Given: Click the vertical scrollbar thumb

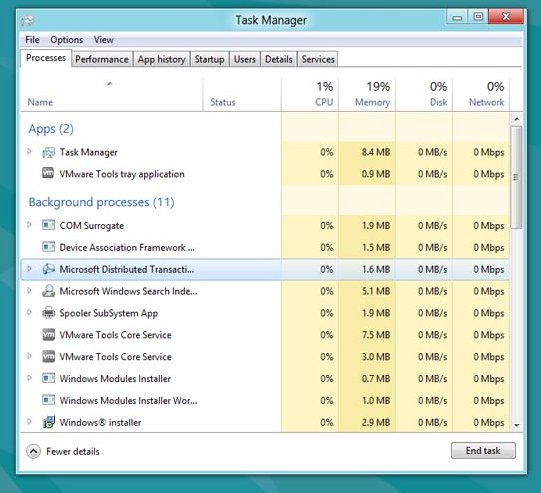Looking at the screenshot, I should click(x=517, y=177).
